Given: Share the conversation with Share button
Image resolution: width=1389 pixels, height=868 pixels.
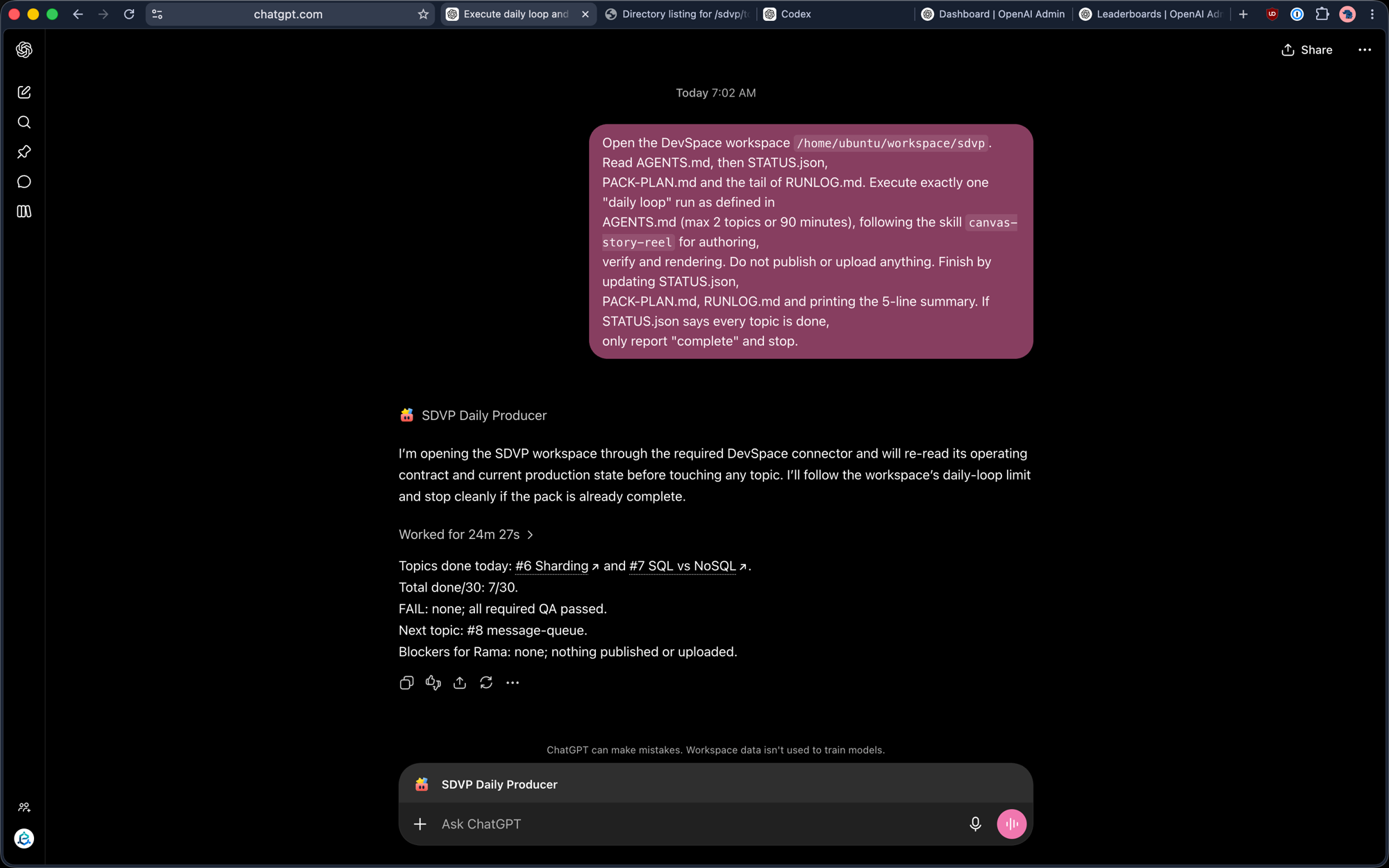Looking at the screenshot, I should (x=1307, y=50).
